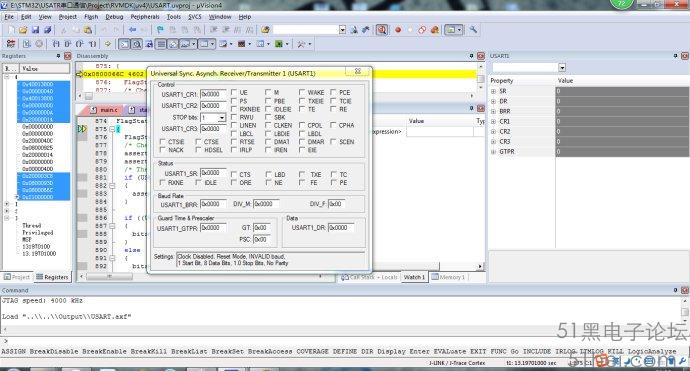Click the Save All toolbar icon
This screenshot has width=690, height=371.
click(x=48, y=30)
